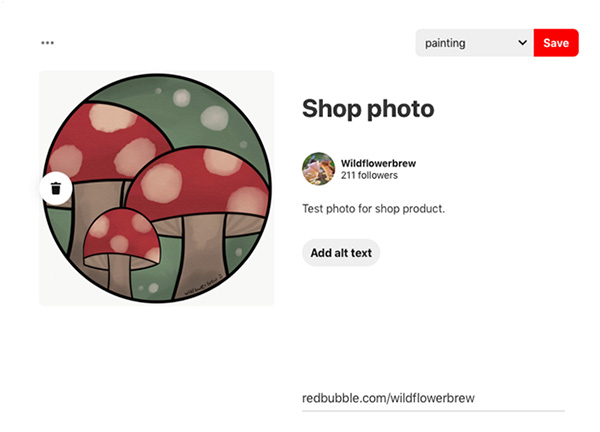
Task: Select the circular mushroom artwork image
Action: [157, 188]
